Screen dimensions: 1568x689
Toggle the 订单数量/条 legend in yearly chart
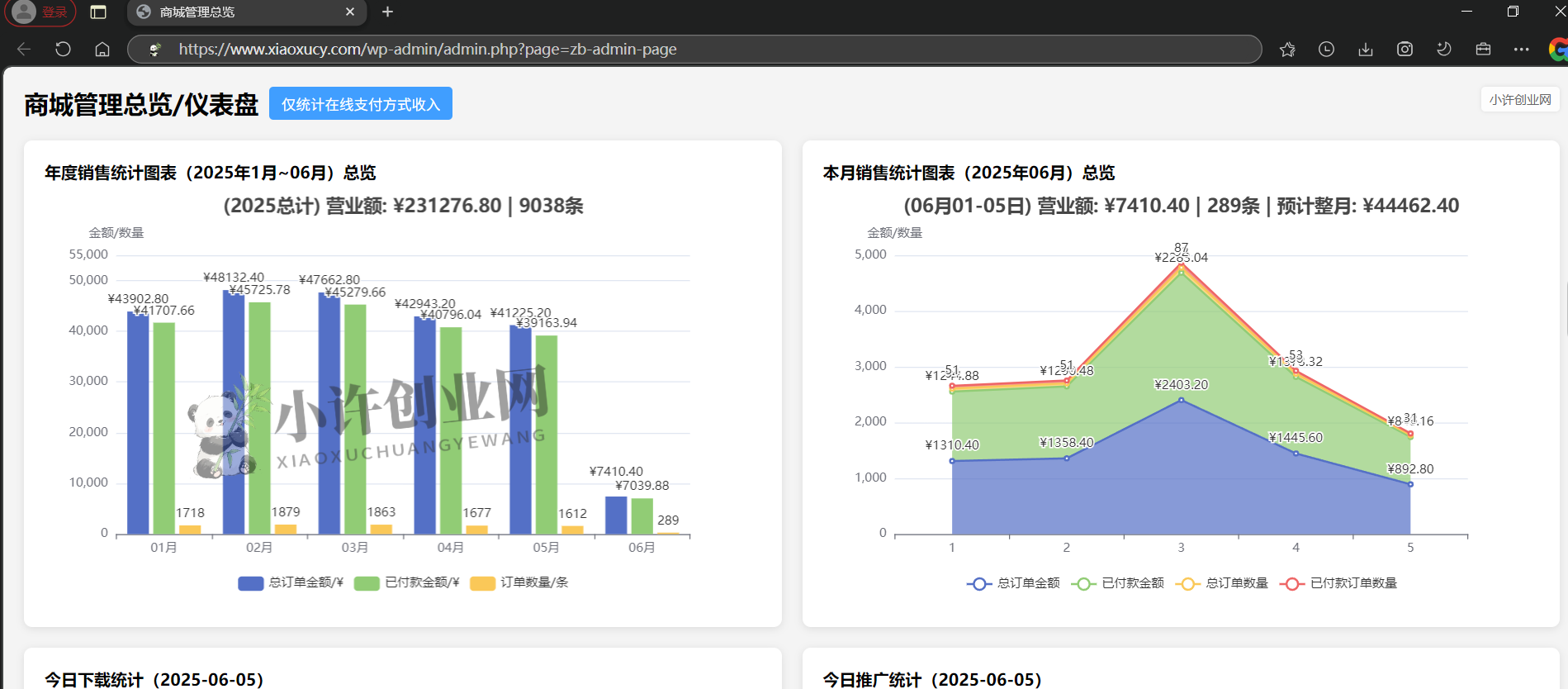click(519, 582)
